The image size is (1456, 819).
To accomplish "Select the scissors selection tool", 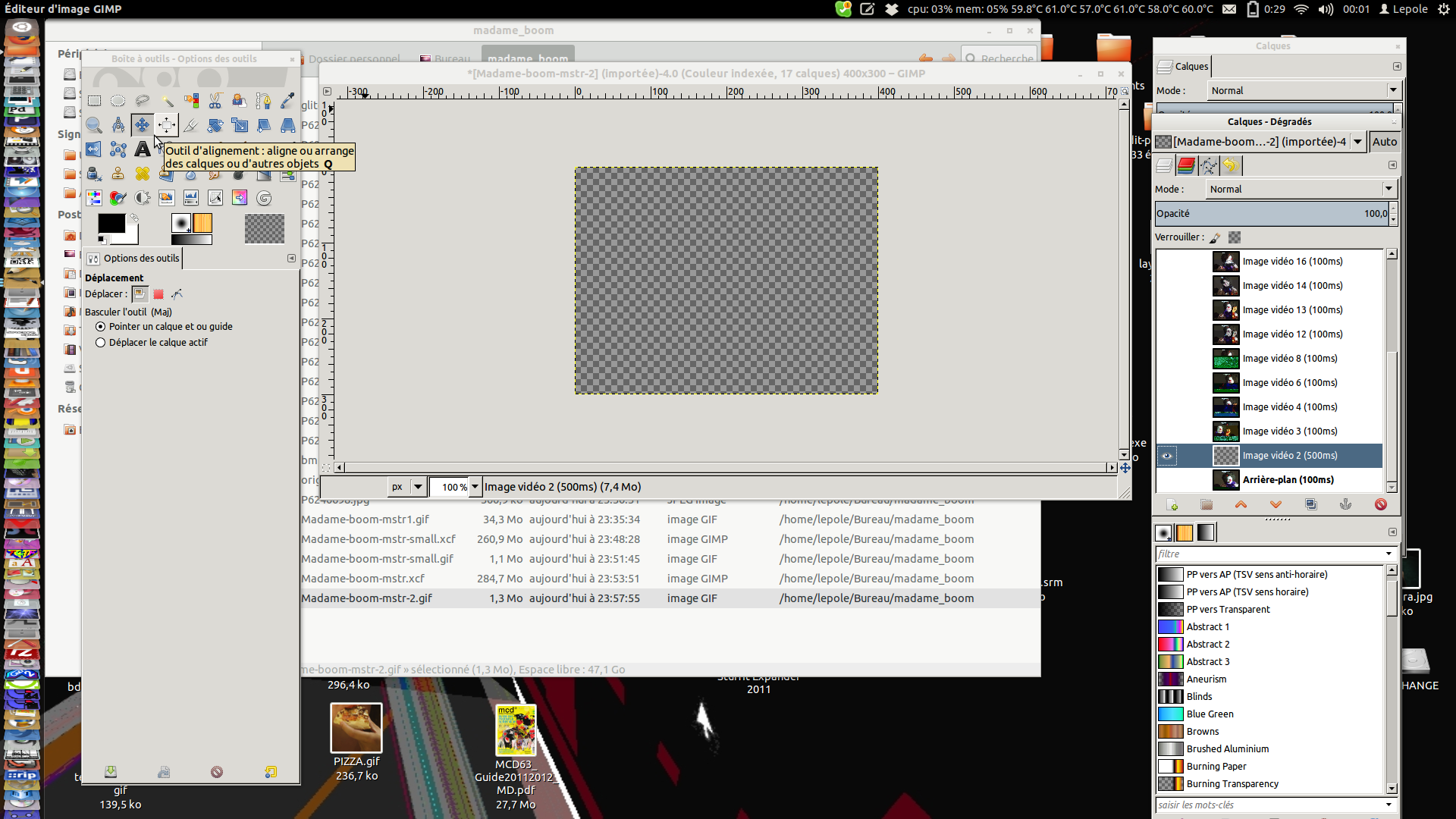I will (215, 101).
